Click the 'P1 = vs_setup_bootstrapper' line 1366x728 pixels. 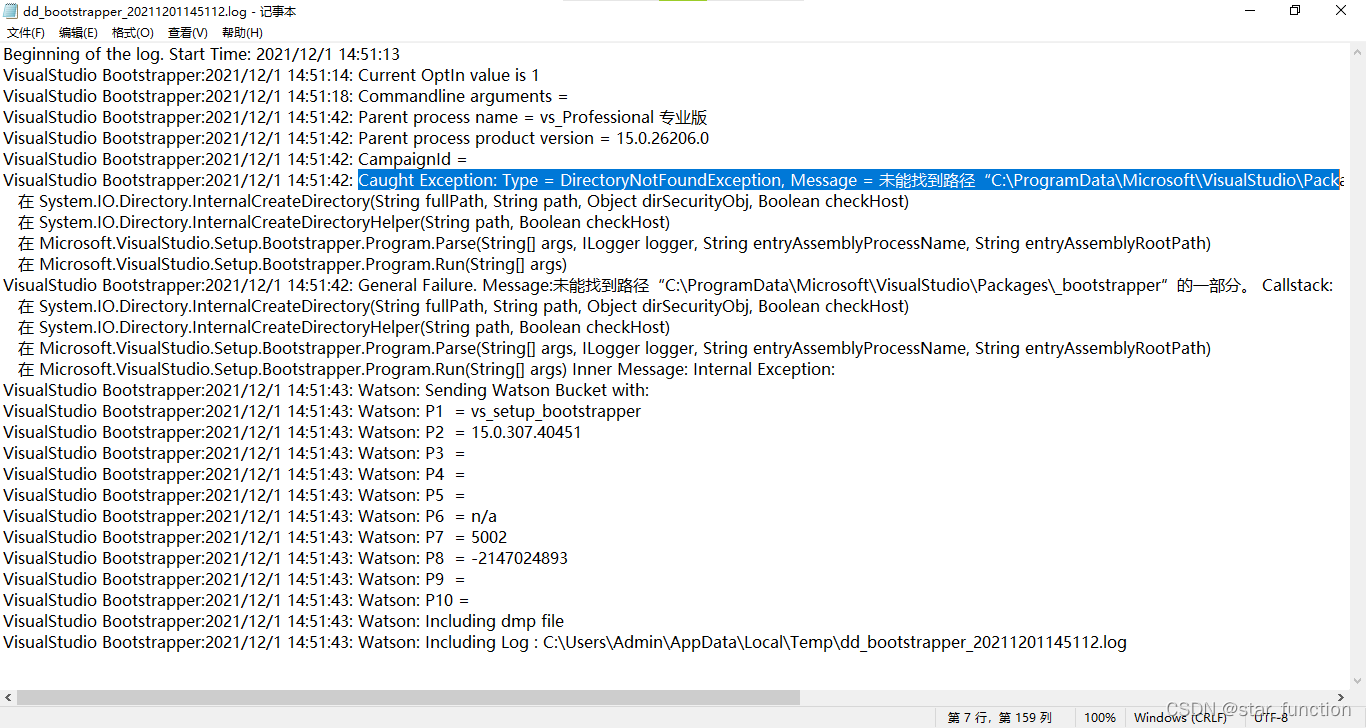point(322,411)
